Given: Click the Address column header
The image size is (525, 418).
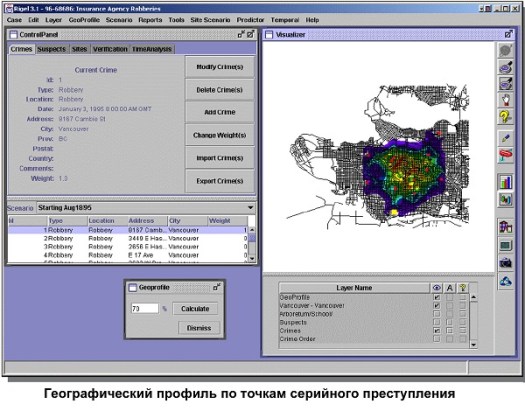Looking at the screenshot, I should pos(147,221).
